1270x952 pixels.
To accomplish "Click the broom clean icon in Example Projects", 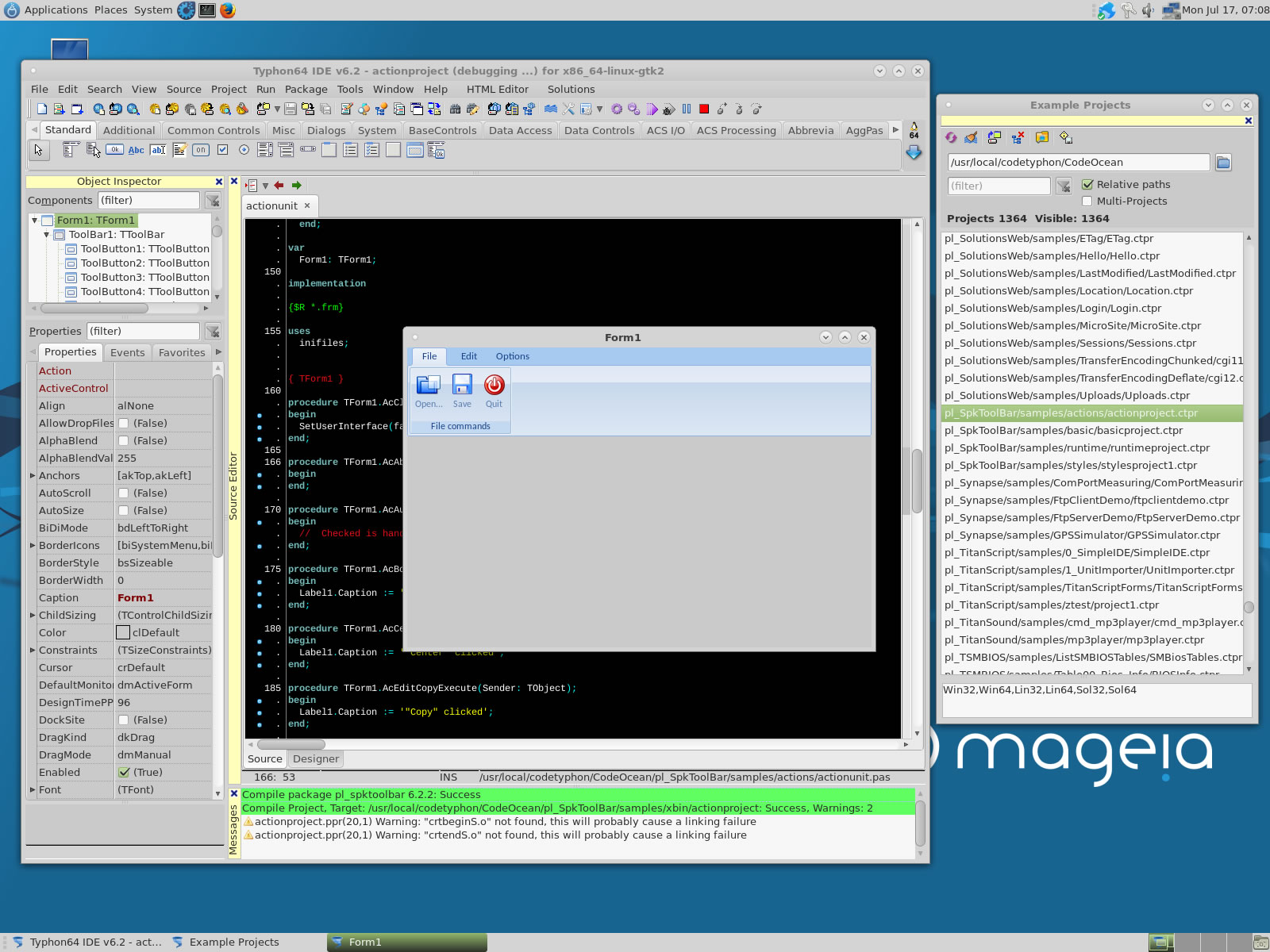I will [x=971, y=137].
